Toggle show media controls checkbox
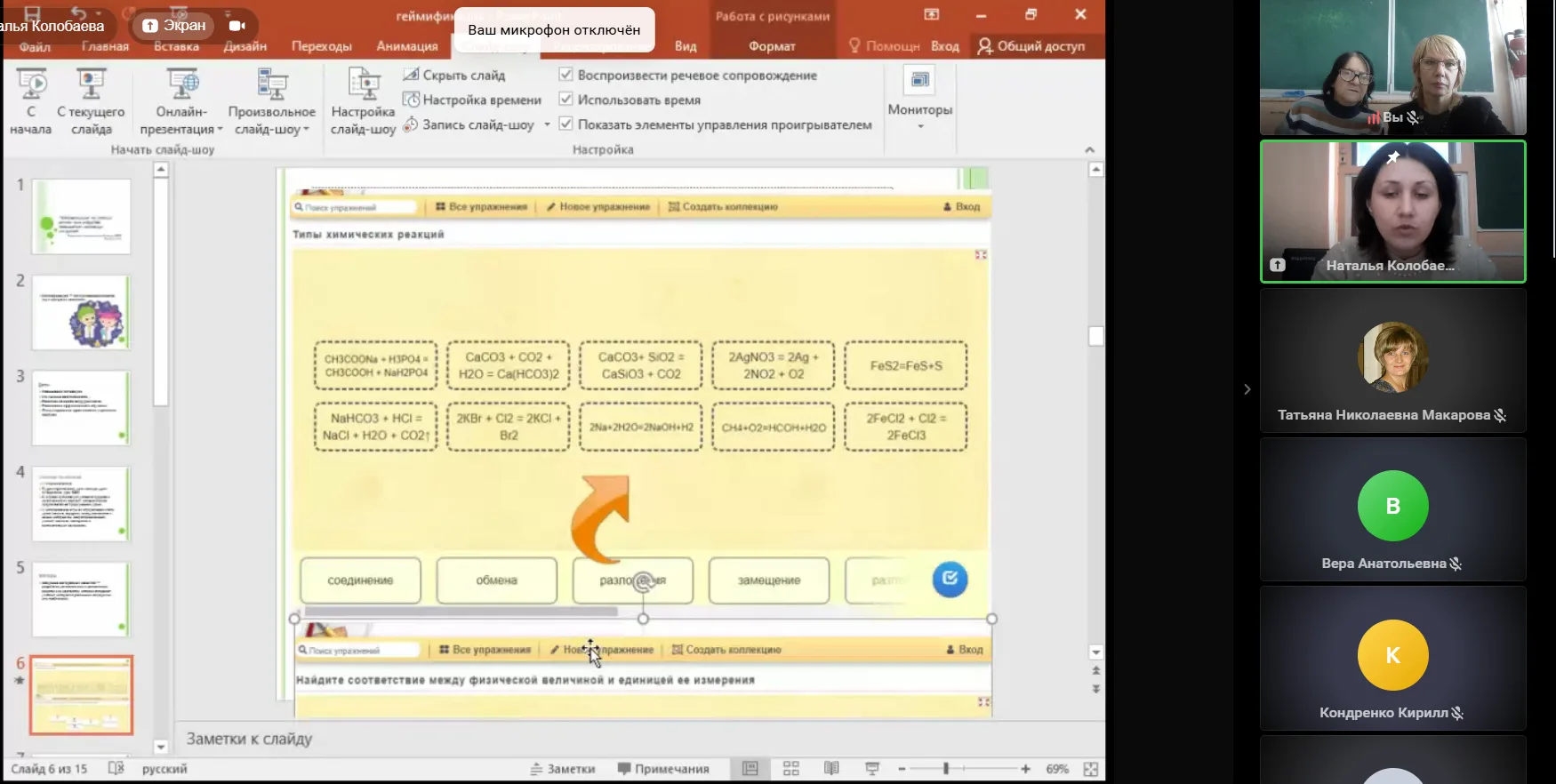The image size is (1556, 784). (565, 124)
